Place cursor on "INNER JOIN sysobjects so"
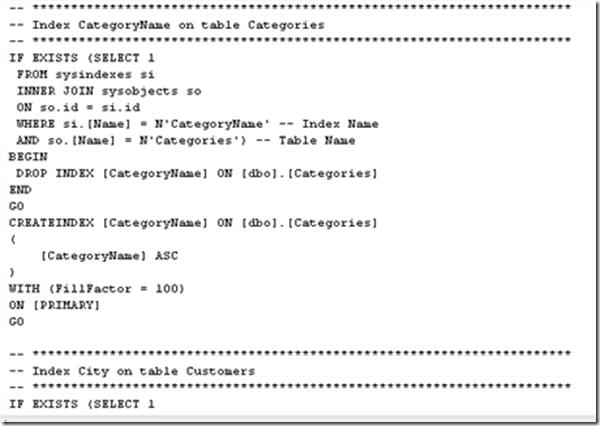This screenshot has height=426, width=600. [x=109, y=92]
